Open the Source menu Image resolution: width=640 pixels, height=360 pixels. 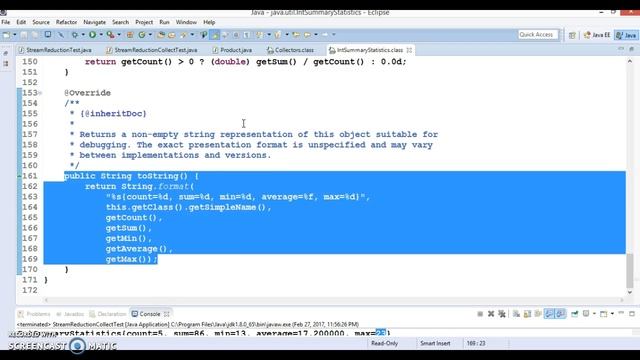41,22
